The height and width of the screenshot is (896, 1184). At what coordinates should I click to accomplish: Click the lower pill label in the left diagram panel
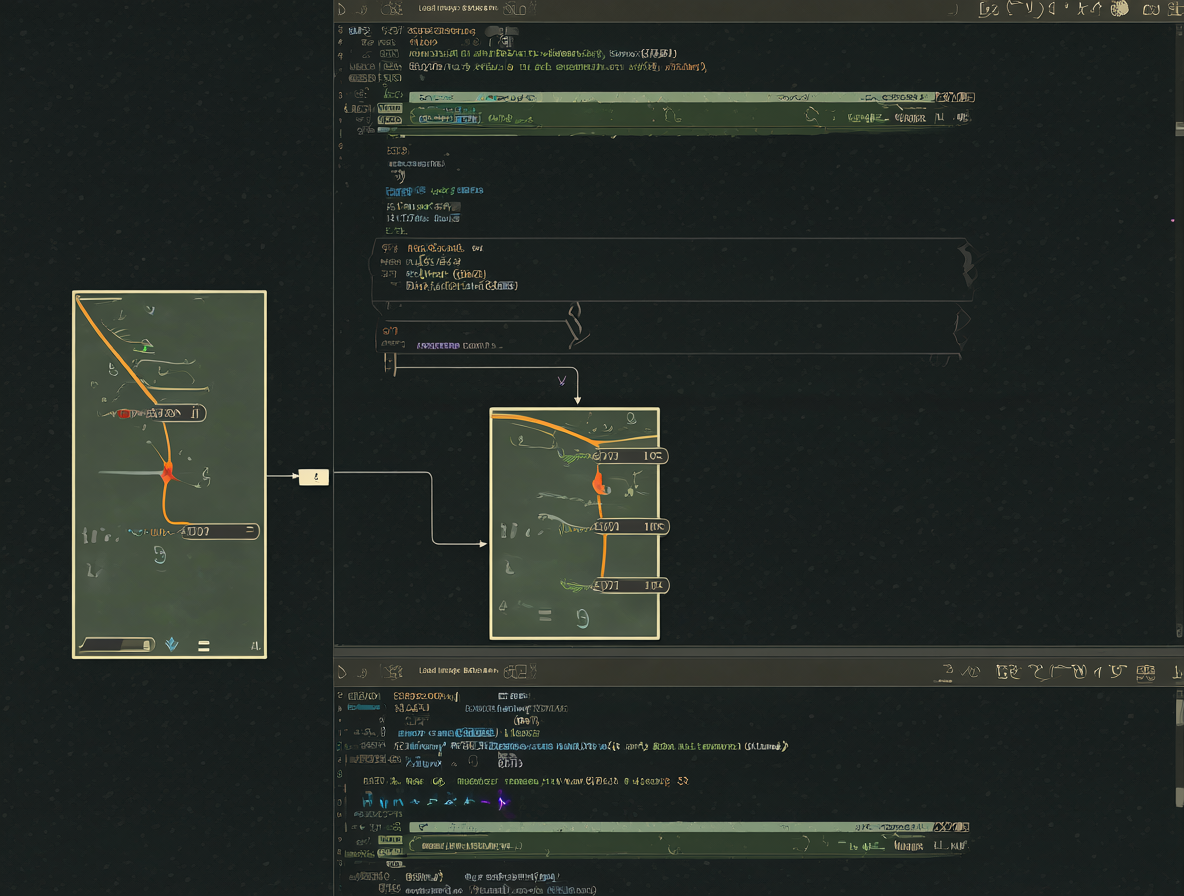(x=220, y=531)
